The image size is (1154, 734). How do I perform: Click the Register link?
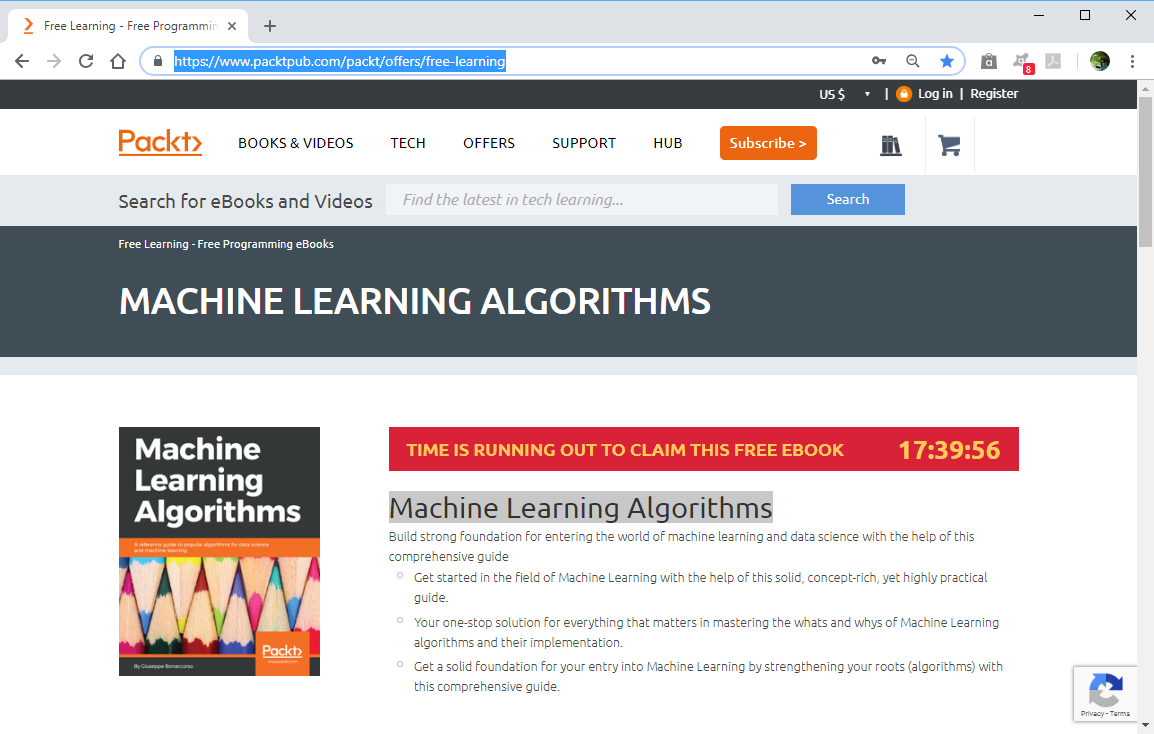[x=994, y=93]
